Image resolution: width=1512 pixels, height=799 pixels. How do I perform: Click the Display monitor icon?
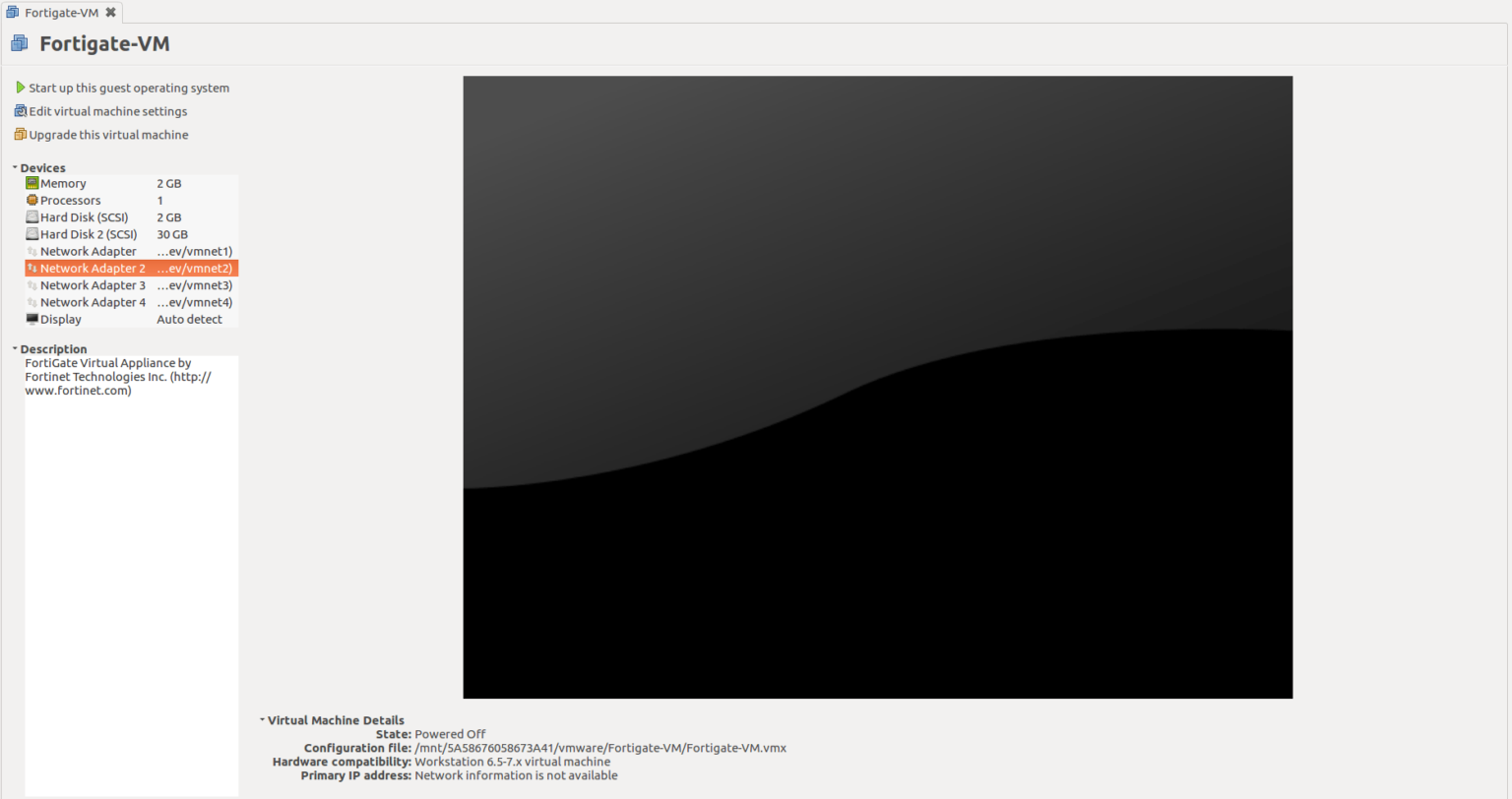point(32,319)
